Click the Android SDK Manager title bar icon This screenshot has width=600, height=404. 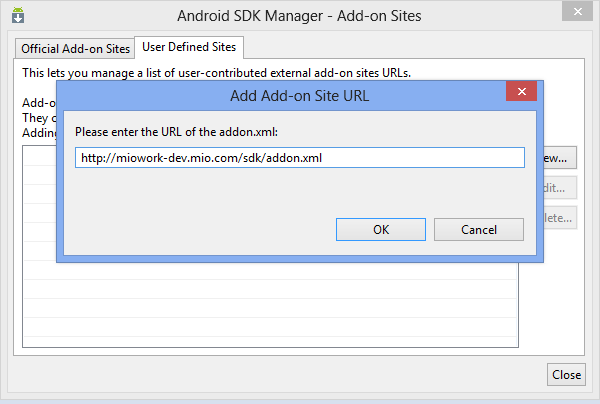(18, 15)
